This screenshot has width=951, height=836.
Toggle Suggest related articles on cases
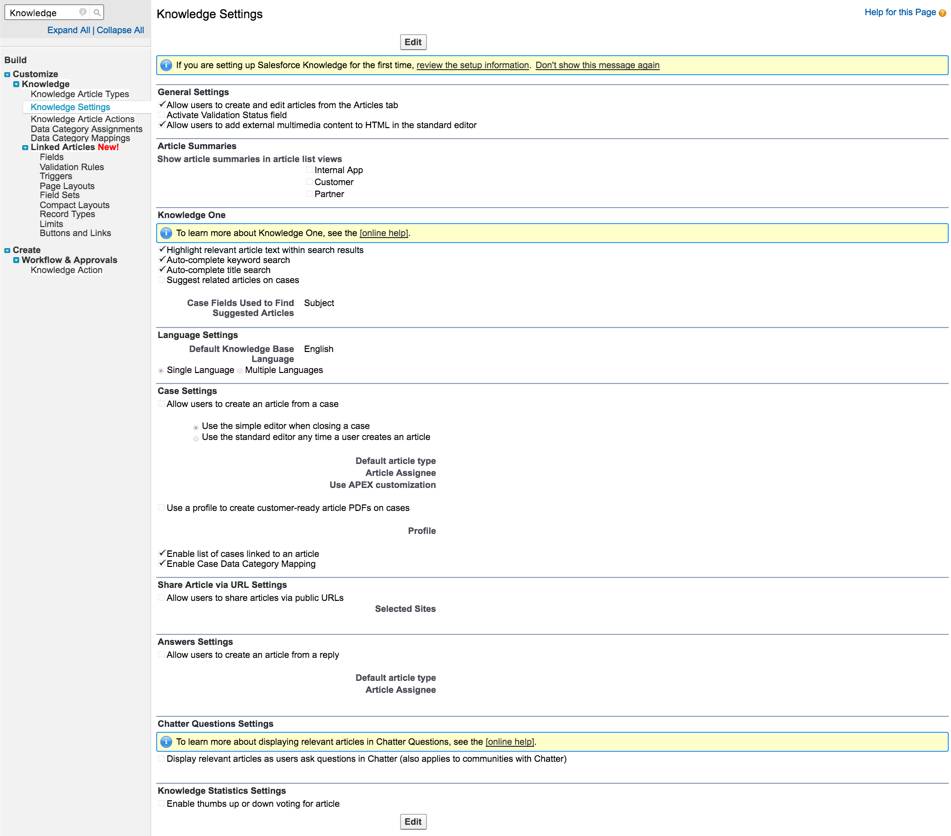(162, 280)
